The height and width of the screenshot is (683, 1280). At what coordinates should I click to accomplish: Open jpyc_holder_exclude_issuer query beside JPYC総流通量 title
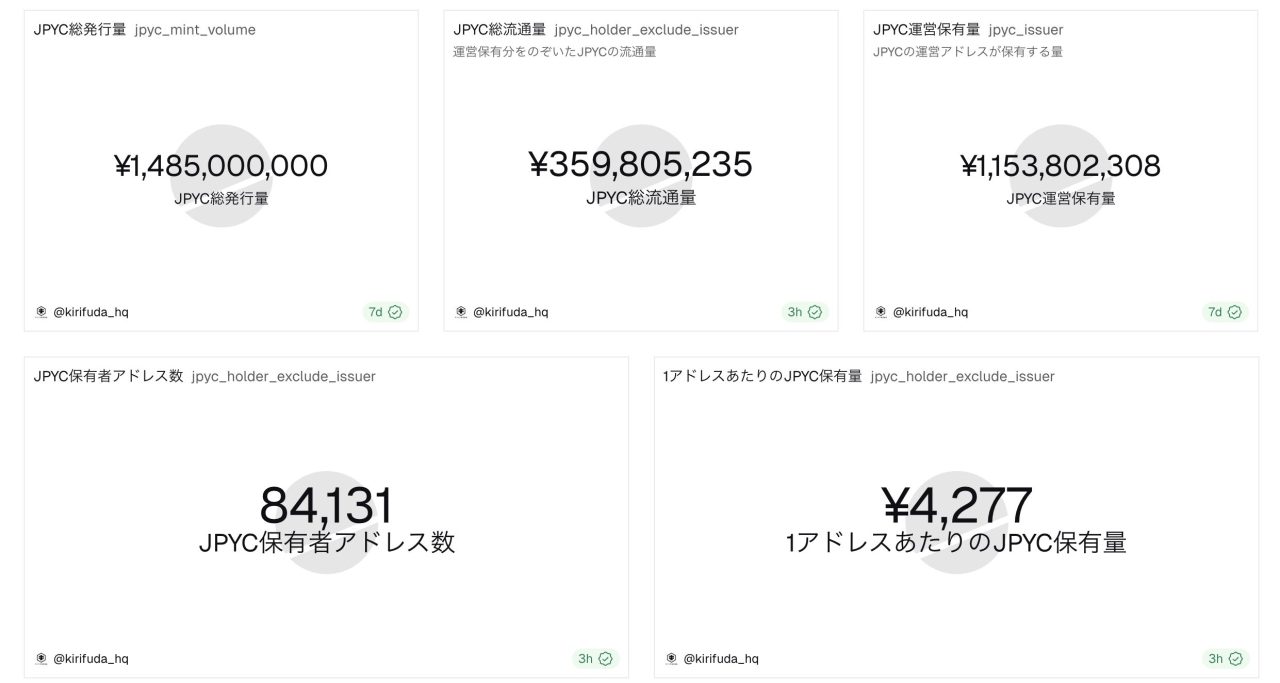[646, 30]
